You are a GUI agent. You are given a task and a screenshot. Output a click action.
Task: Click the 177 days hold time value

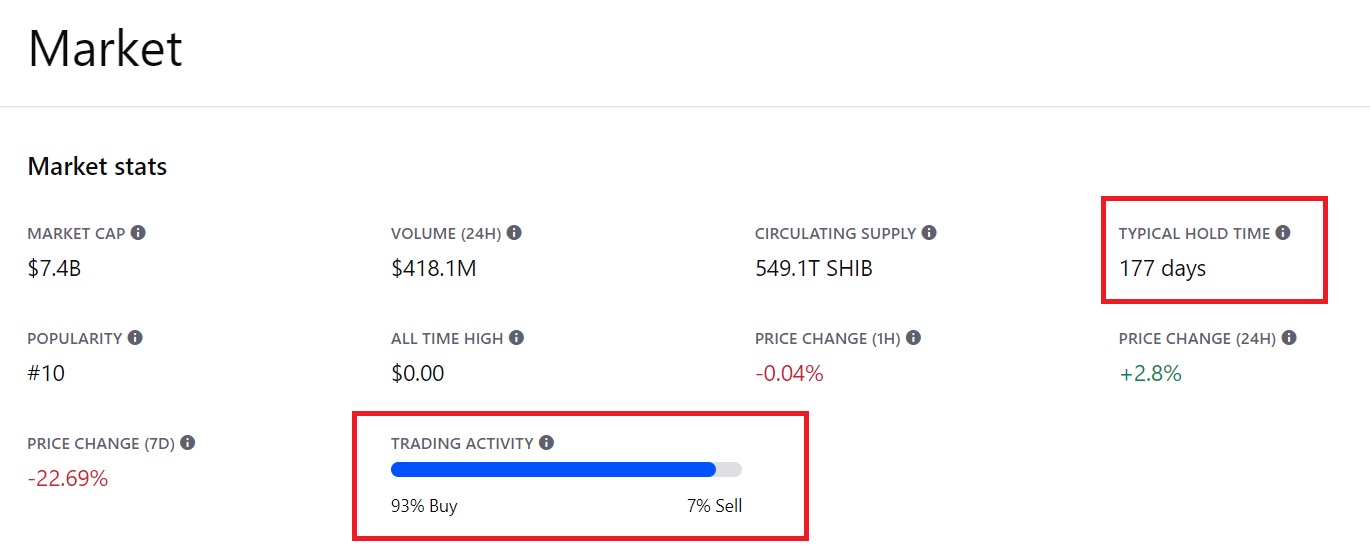point(1162,268)
